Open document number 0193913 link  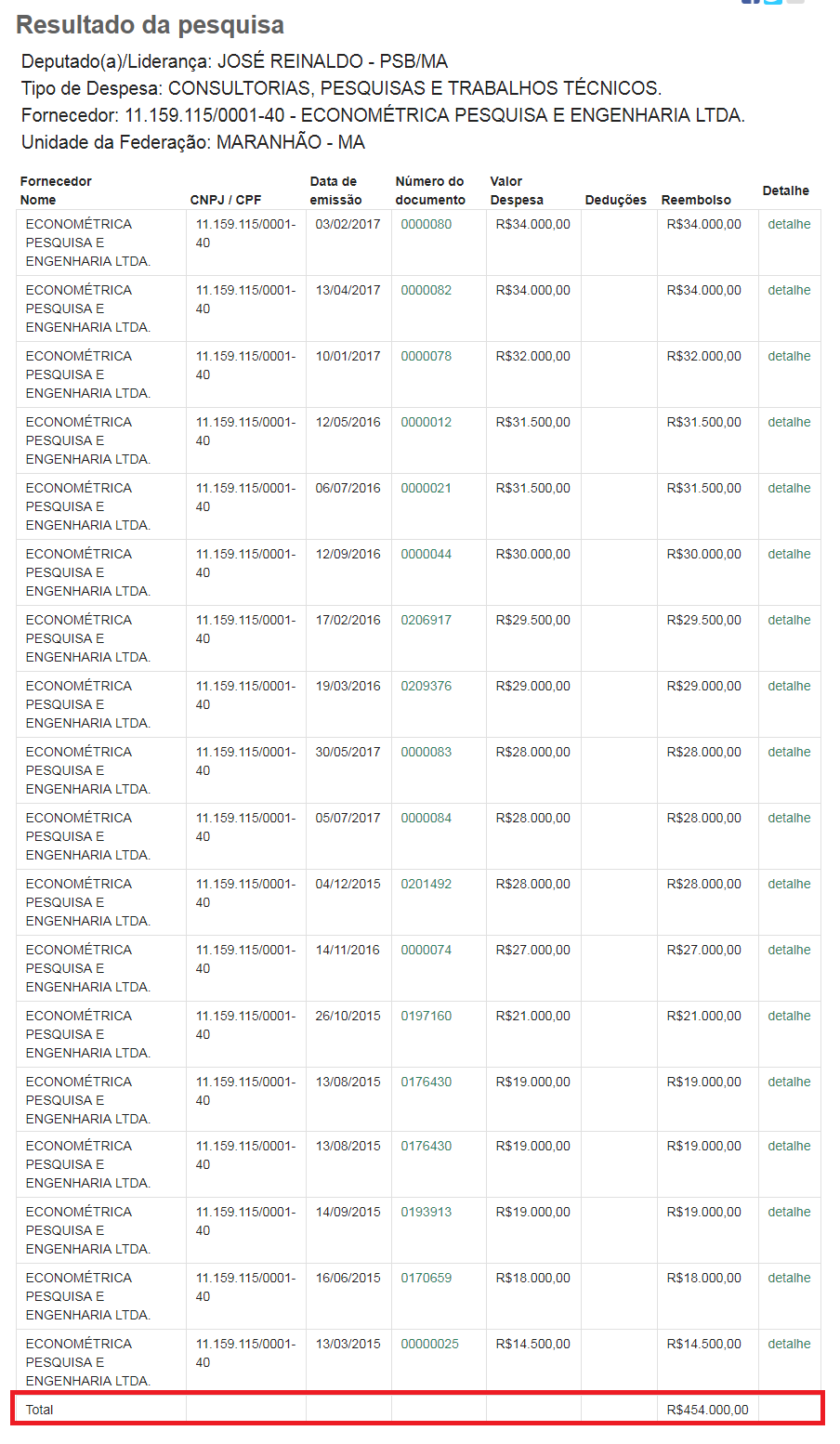pos(427,1212)
